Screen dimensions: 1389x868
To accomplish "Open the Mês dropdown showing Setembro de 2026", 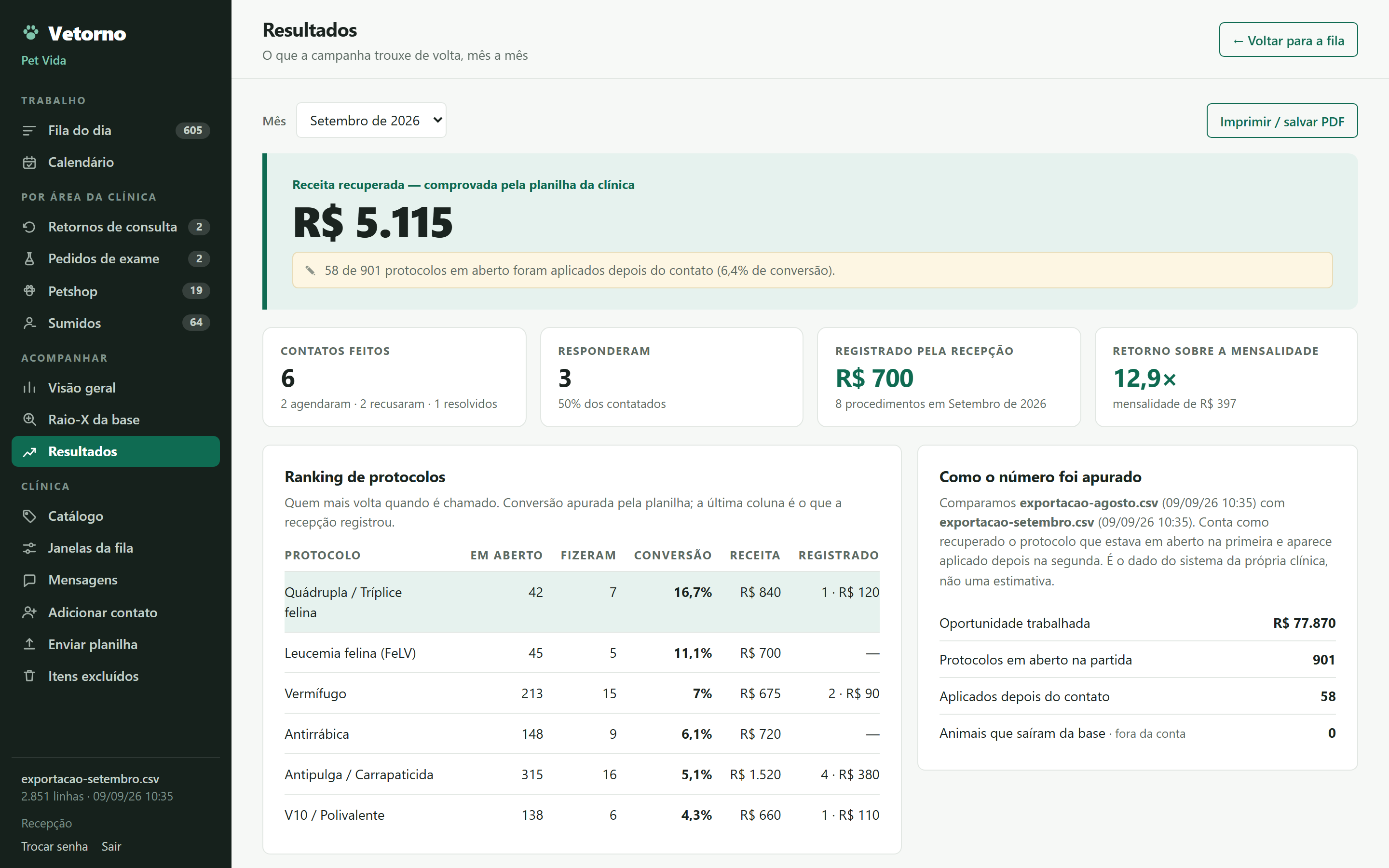I will [x=371, y=121].
